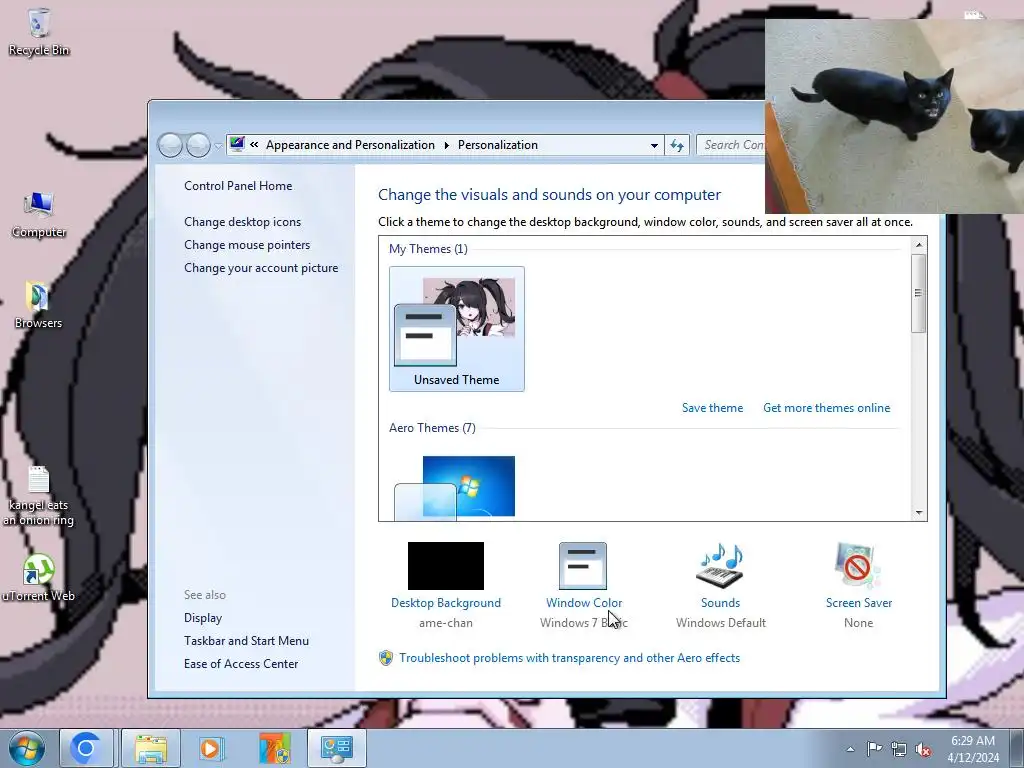1024x768 pixels.
Task: Open Change desktop icons link
Action: click(242, 222)
